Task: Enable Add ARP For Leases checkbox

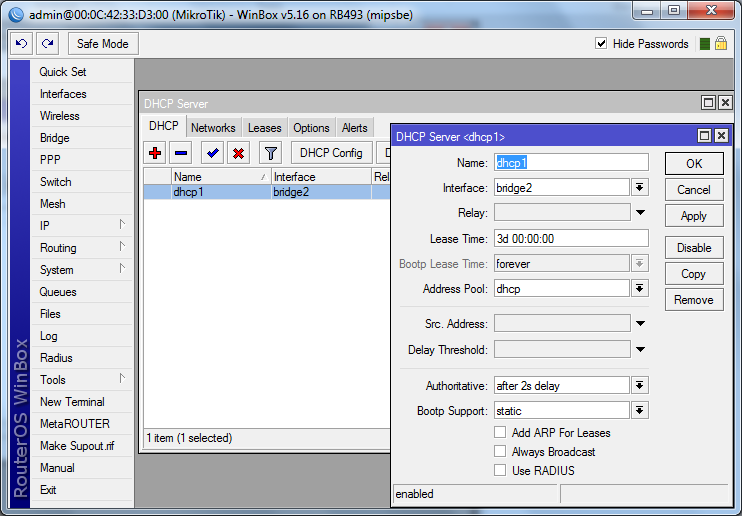Action: click(500, 432)
